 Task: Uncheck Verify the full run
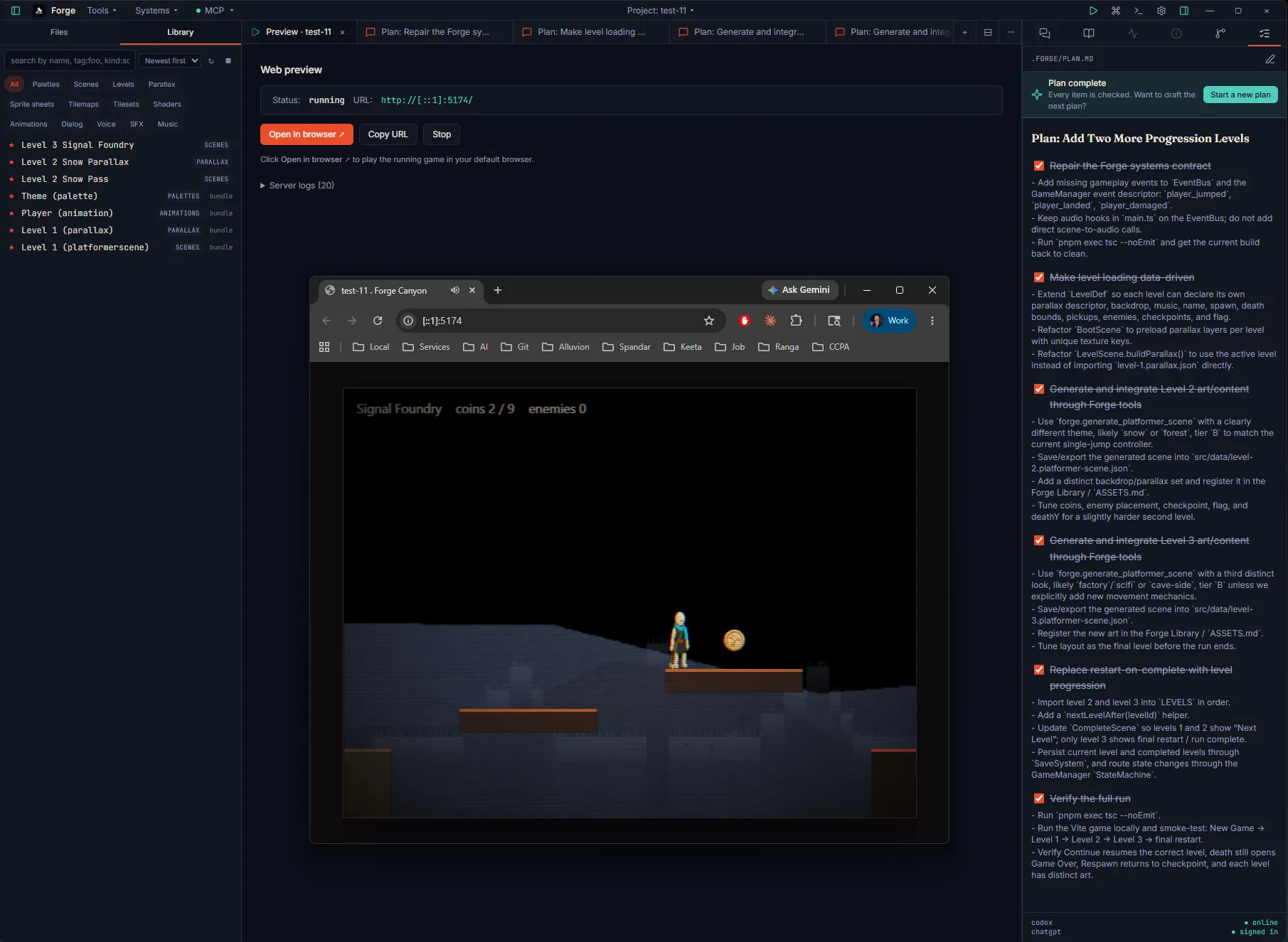click(1039, 798)
